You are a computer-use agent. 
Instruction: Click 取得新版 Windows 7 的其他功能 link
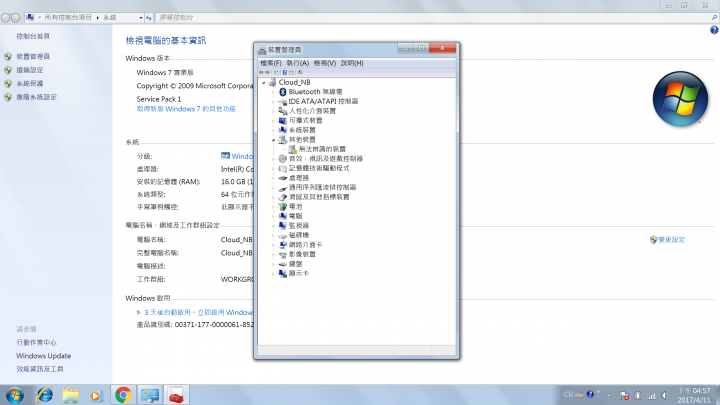pos(186,109)
